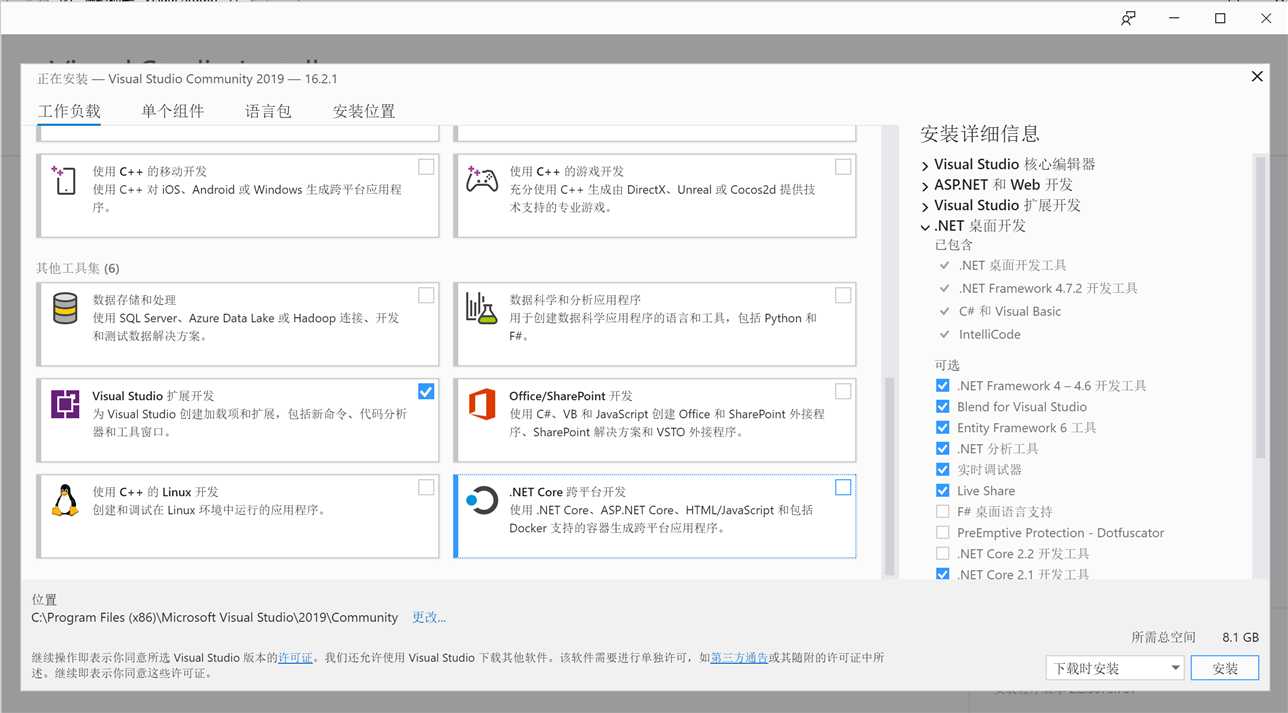Check PreEmptive Protection - Dotfuscator option
The image size is (1288, 713).
pos(942,532)
